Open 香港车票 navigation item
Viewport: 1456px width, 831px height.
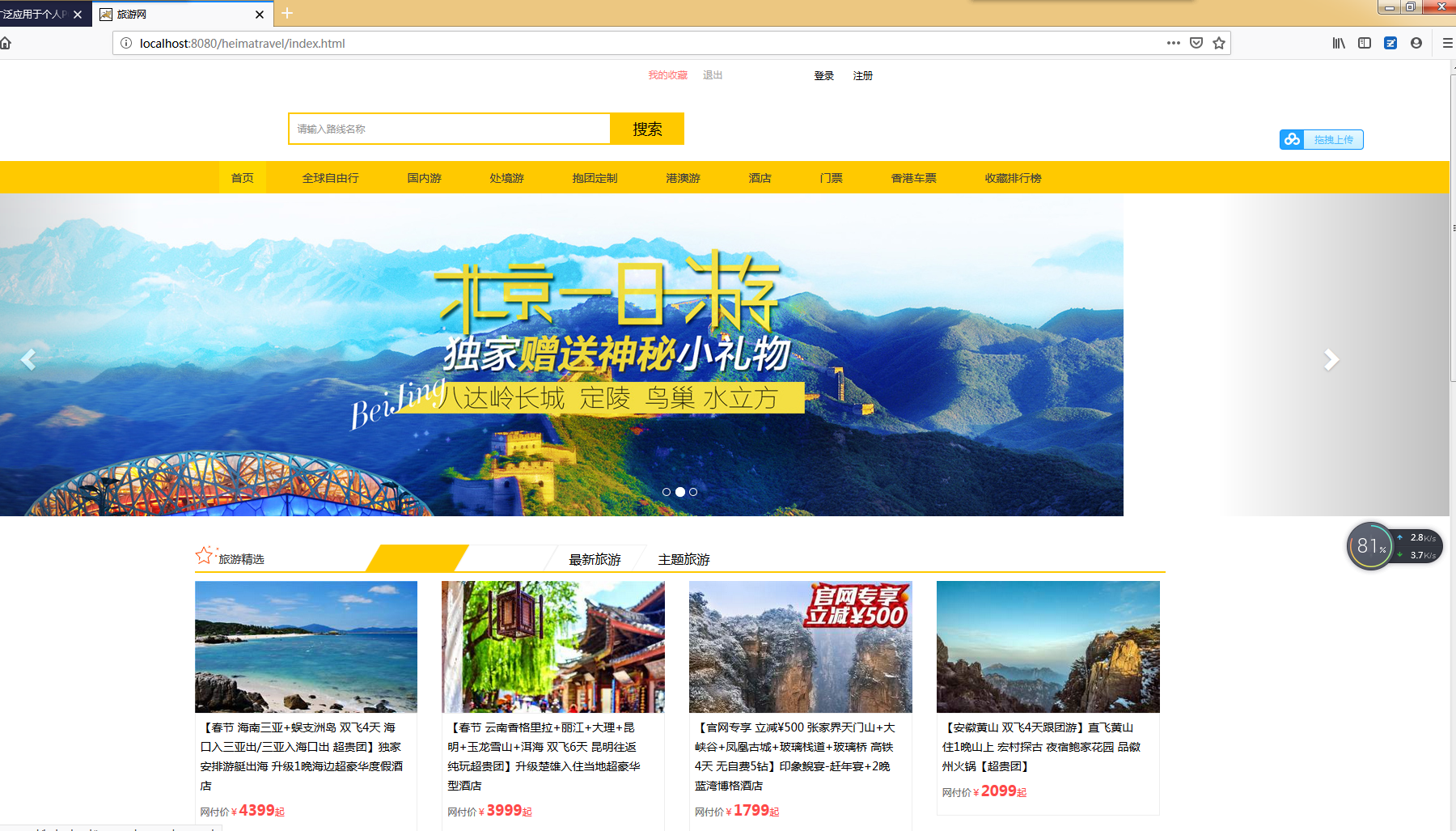pos(914,178)
